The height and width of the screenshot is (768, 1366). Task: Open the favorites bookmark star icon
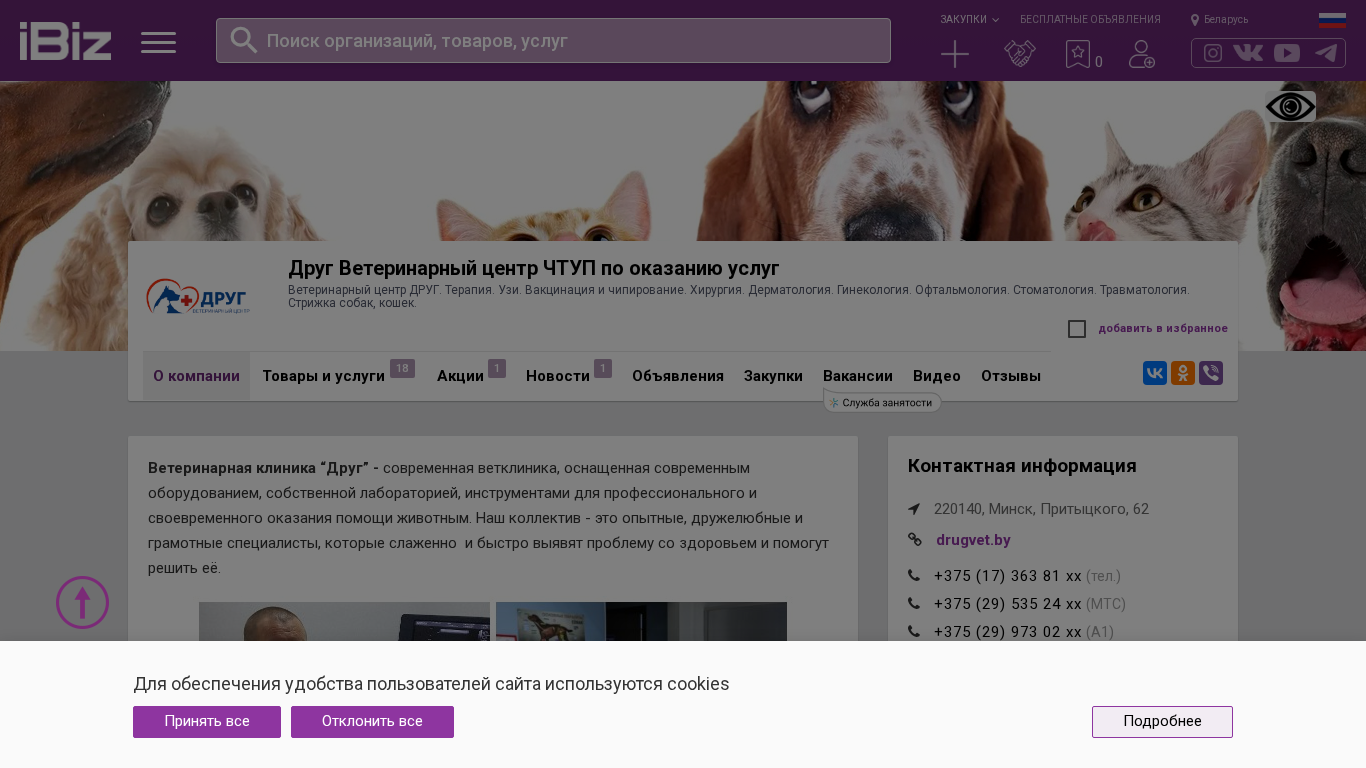(1078, 54)
